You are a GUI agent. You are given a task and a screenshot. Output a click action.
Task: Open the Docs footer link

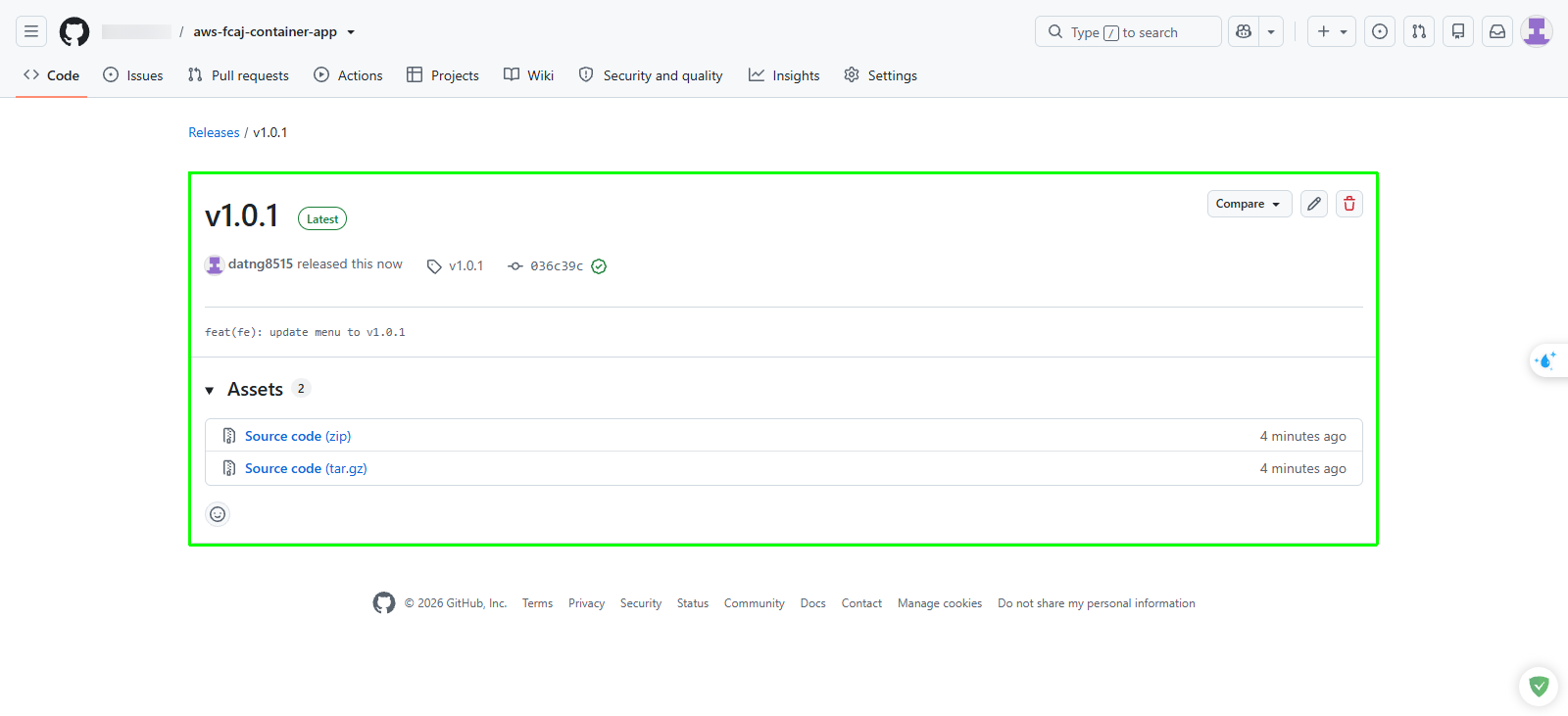pyautogui.click(x=812, y=603)
